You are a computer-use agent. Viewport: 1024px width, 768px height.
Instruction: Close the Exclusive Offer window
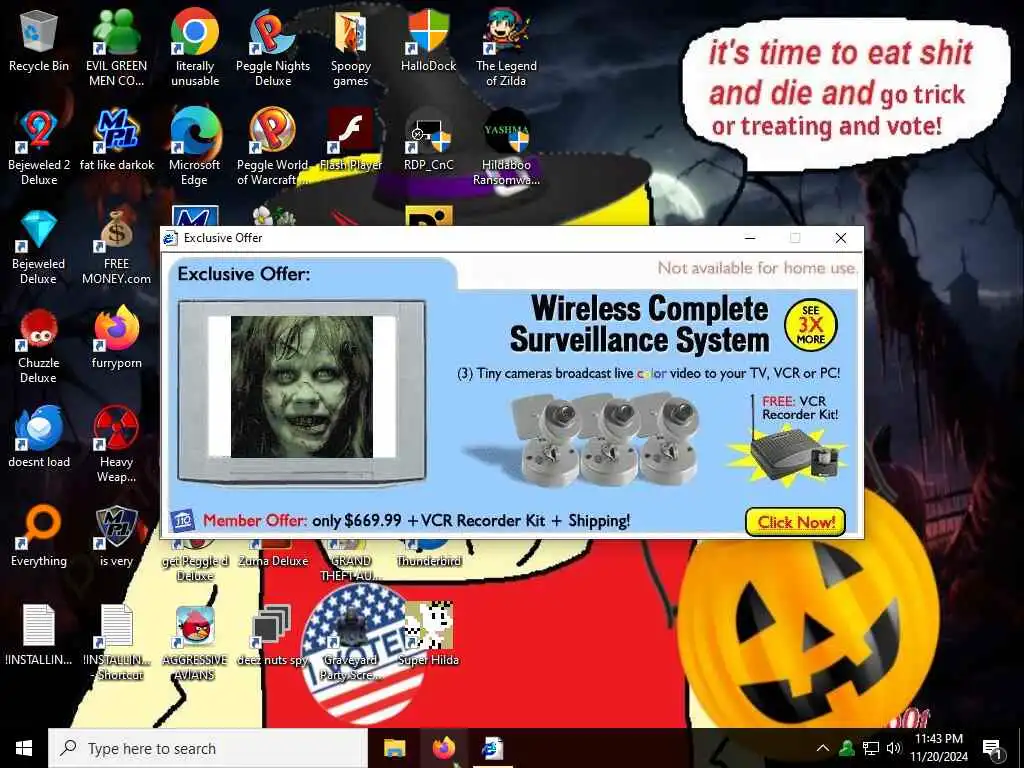point(840,238)
